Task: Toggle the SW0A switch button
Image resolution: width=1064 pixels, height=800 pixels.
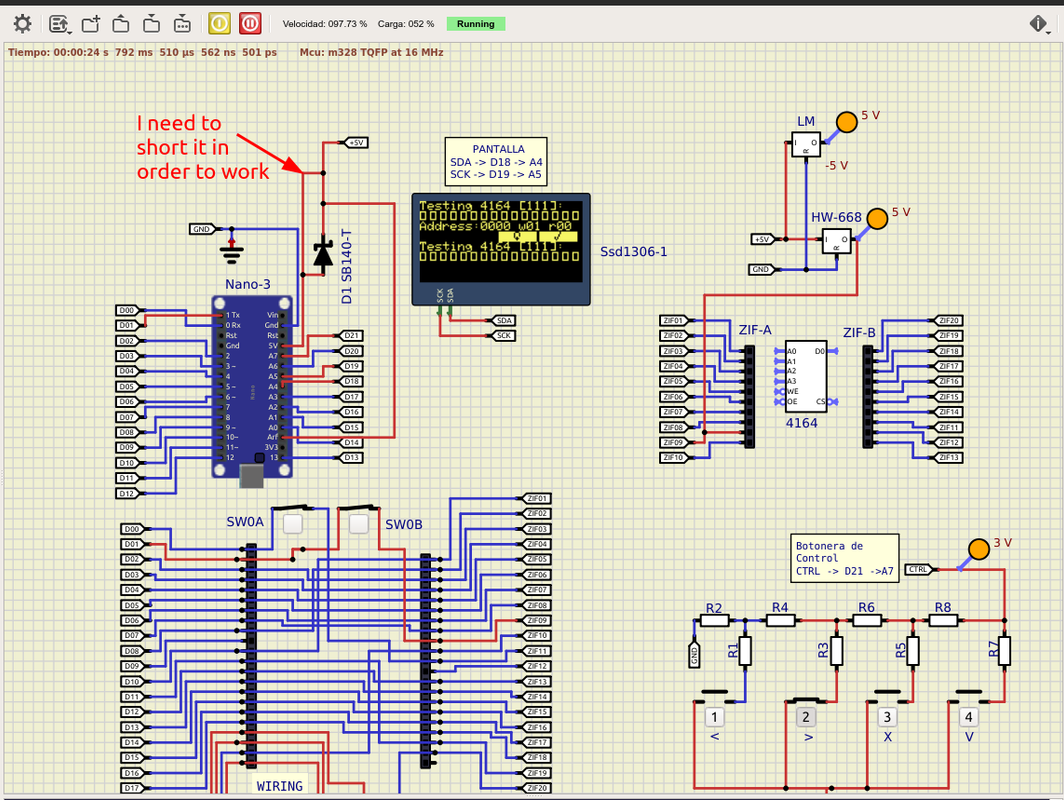Action: point(292,524)
